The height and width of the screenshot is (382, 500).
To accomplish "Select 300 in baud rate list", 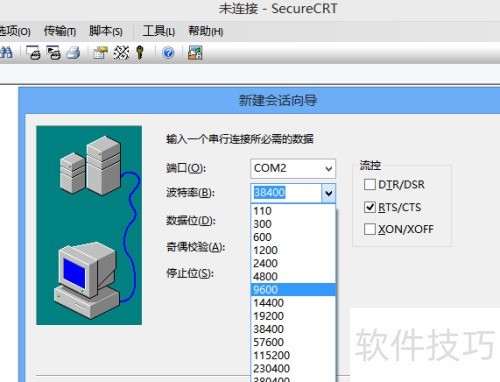I will (x=293, y=224).
